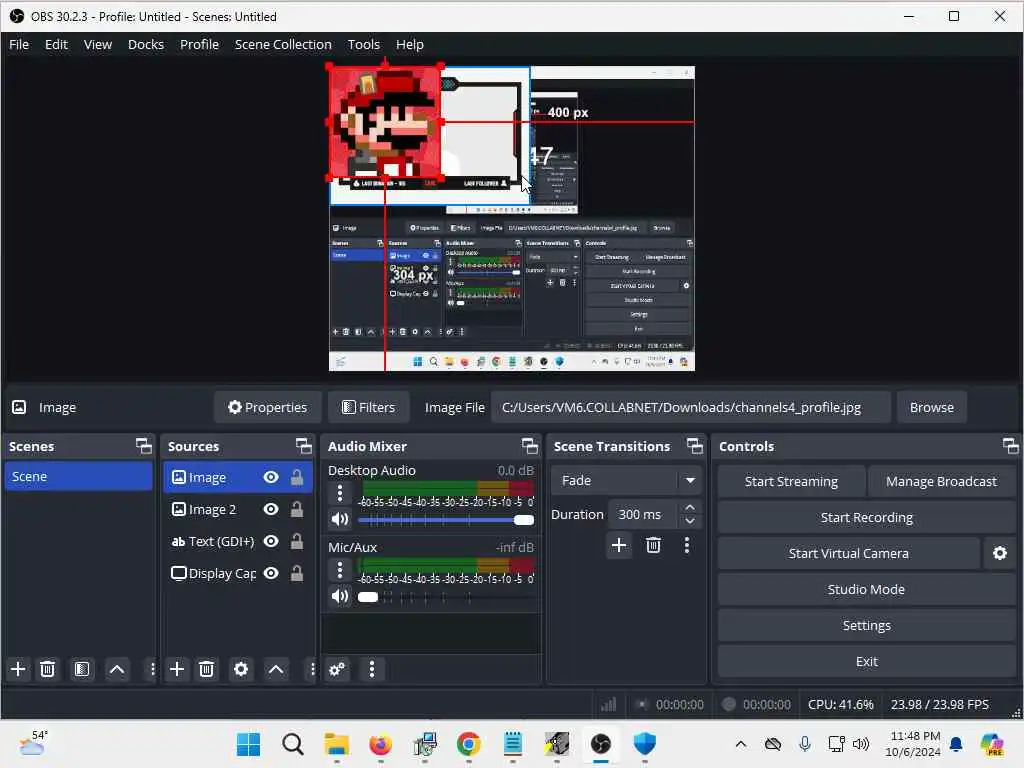Remove selected scene with Scenes trash icon
This screenshot has width=1024, height=768.
click(48, 669)
